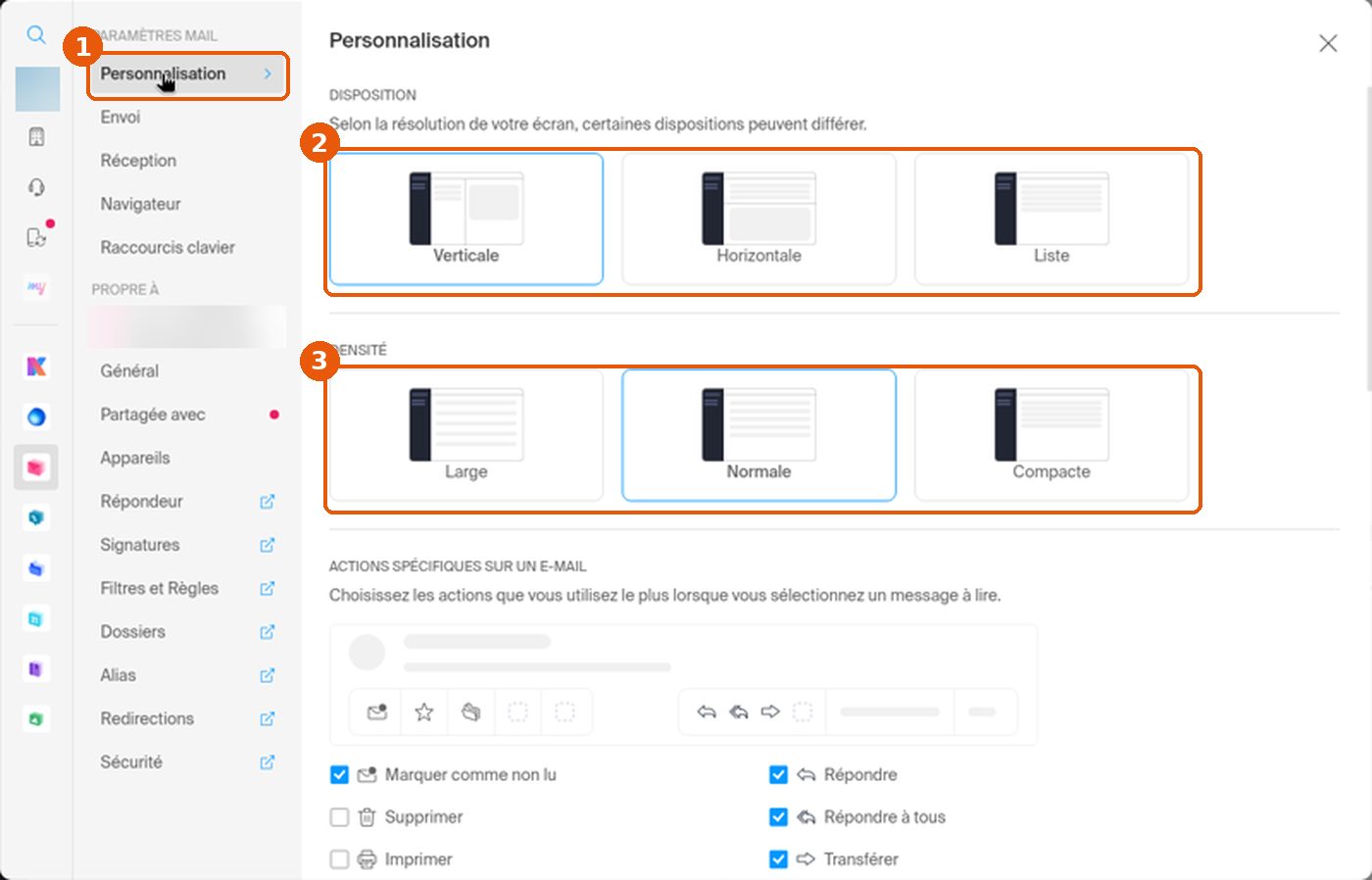Open the pink 'my' app icon
The height and width of the screenshot is (880, 1372).
pos(36,288)
